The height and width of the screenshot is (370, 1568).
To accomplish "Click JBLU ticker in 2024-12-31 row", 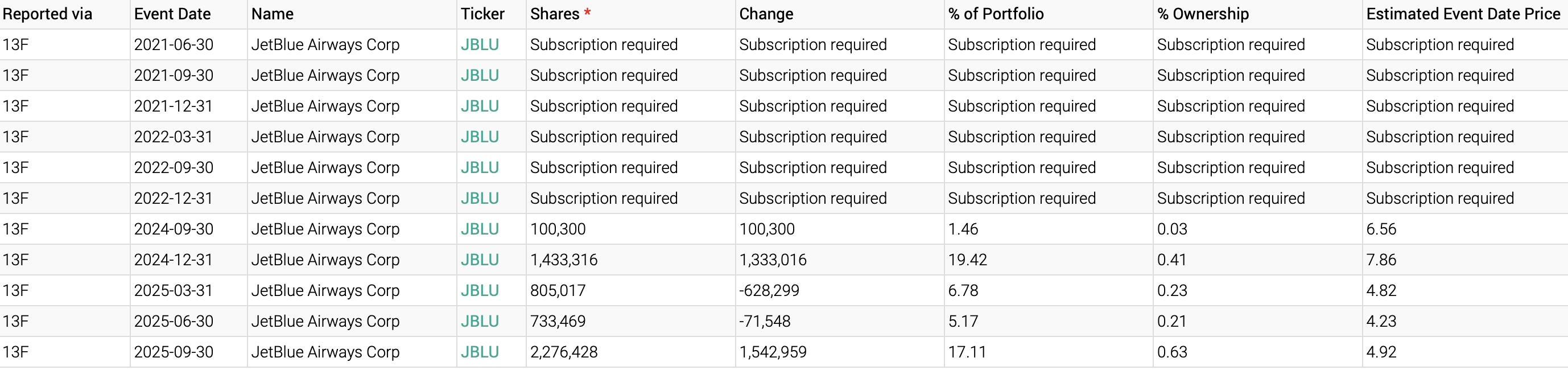I will point(480,260).
